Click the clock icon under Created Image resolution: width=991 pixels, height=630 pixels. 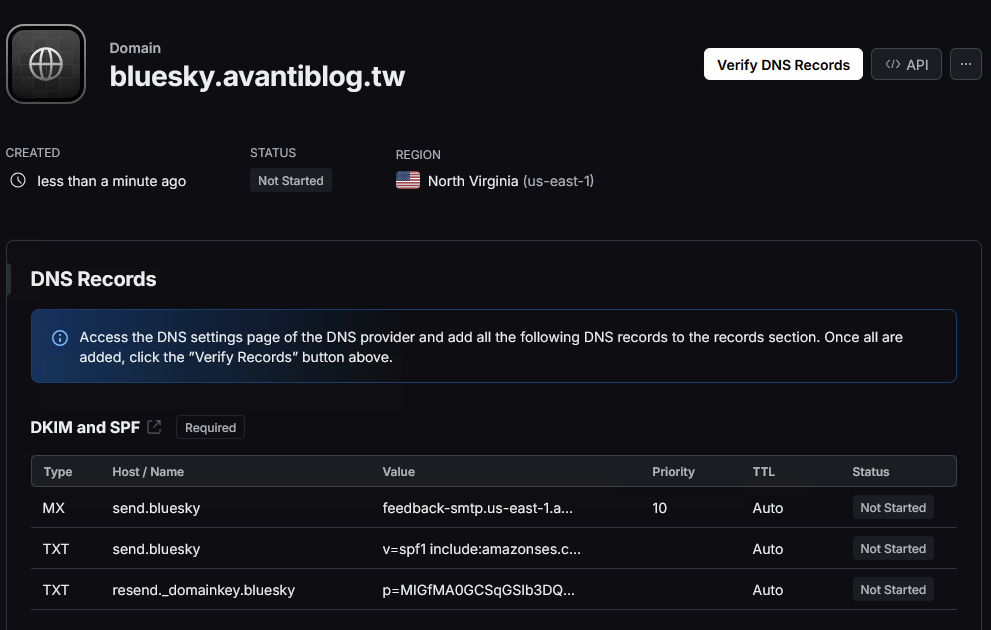[x=18, y=181]
